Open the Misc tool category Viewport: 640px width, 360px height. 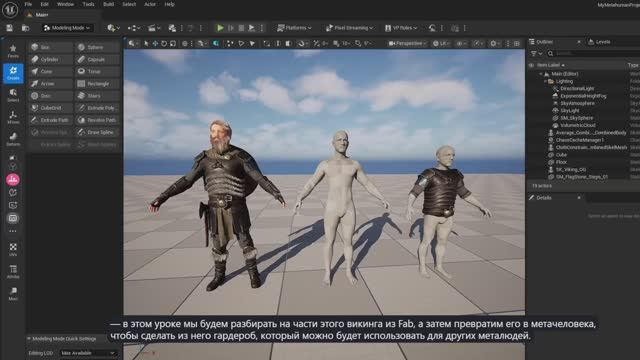coord(13,294)
